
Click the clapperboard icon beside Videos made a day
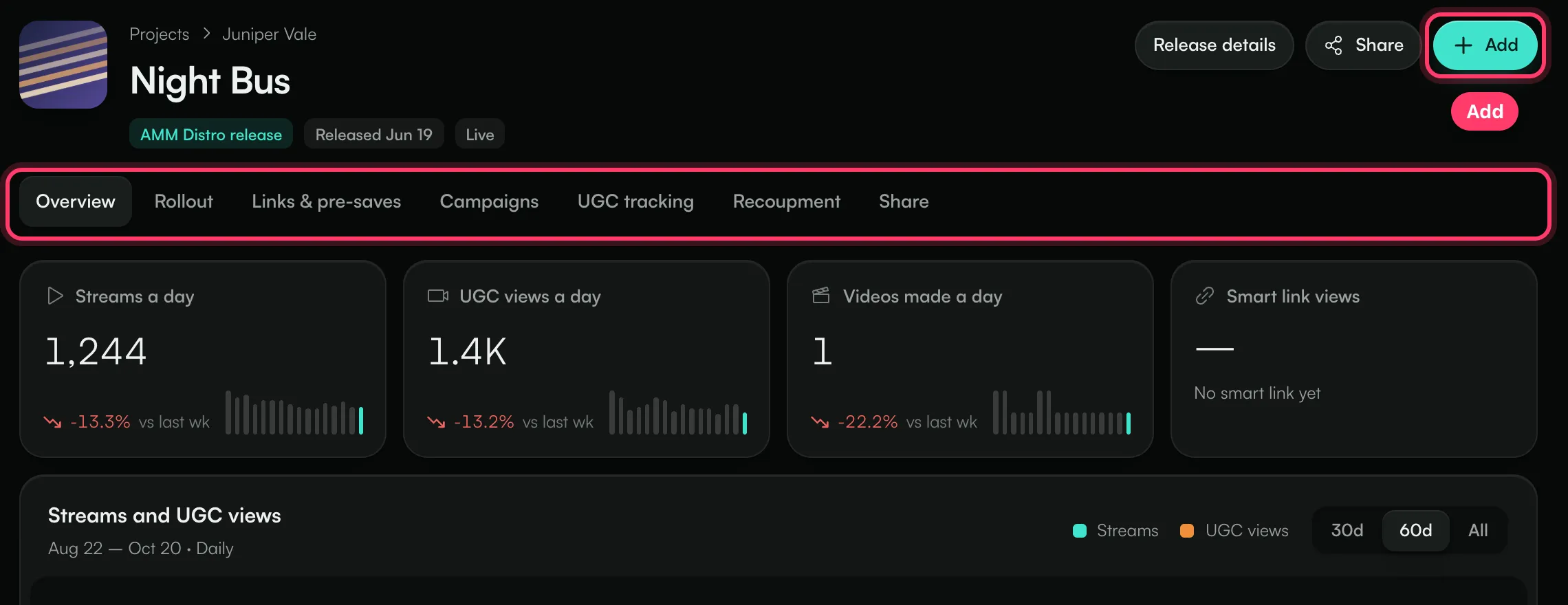pos(821,296)
